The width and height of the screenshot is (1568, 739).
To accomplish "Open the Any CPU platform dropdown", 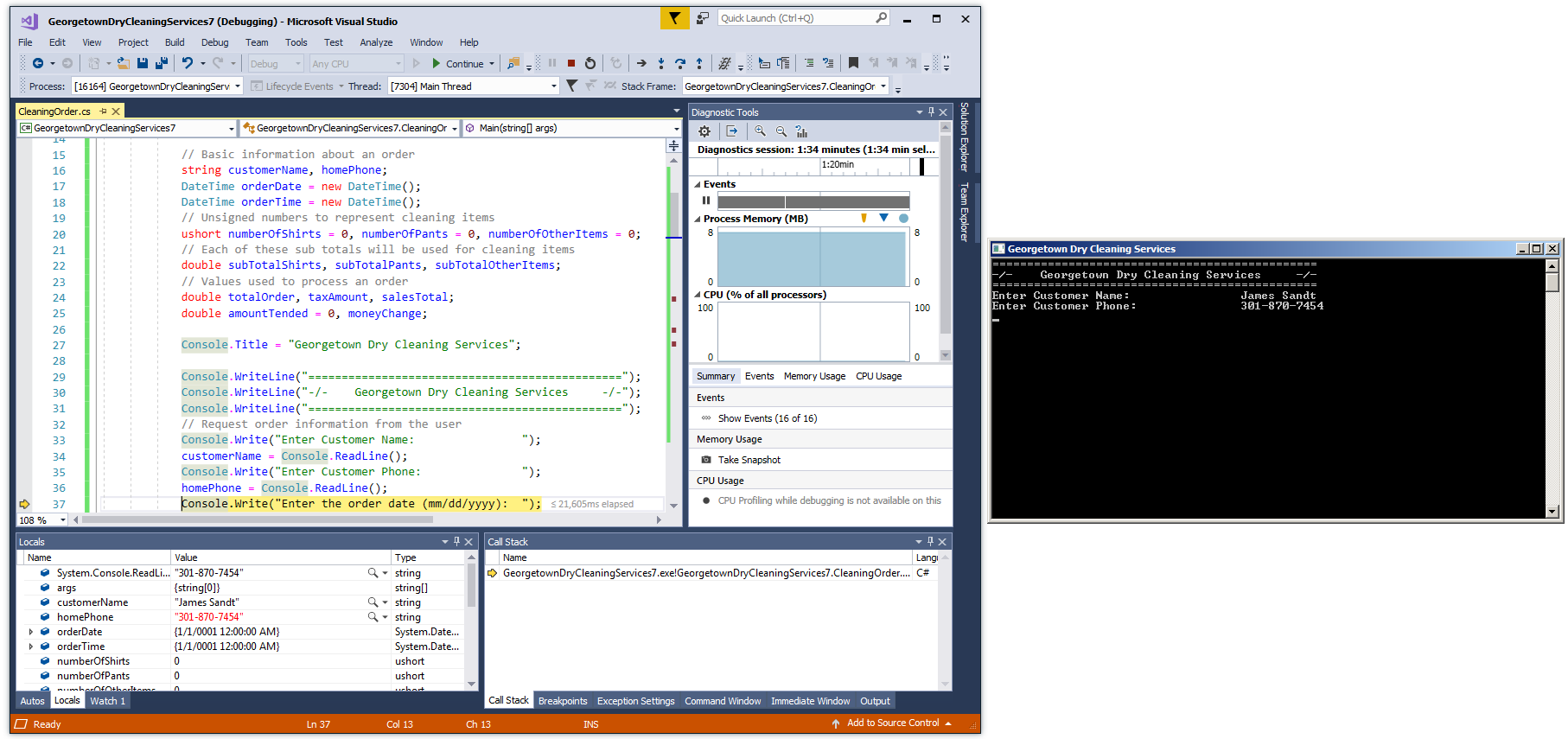I will coord(357,63).
